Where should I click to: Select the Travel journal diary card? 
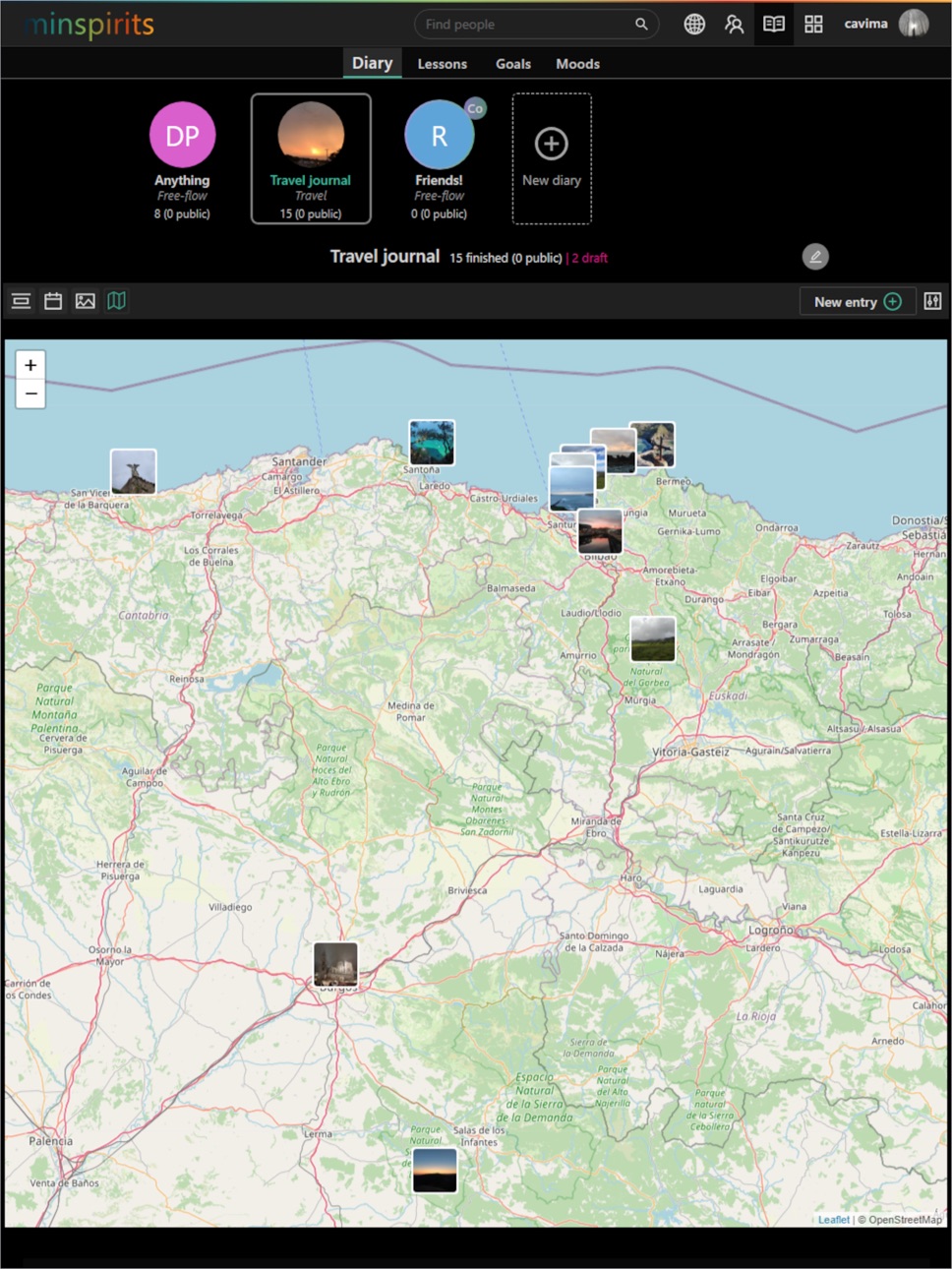[311, 158]
